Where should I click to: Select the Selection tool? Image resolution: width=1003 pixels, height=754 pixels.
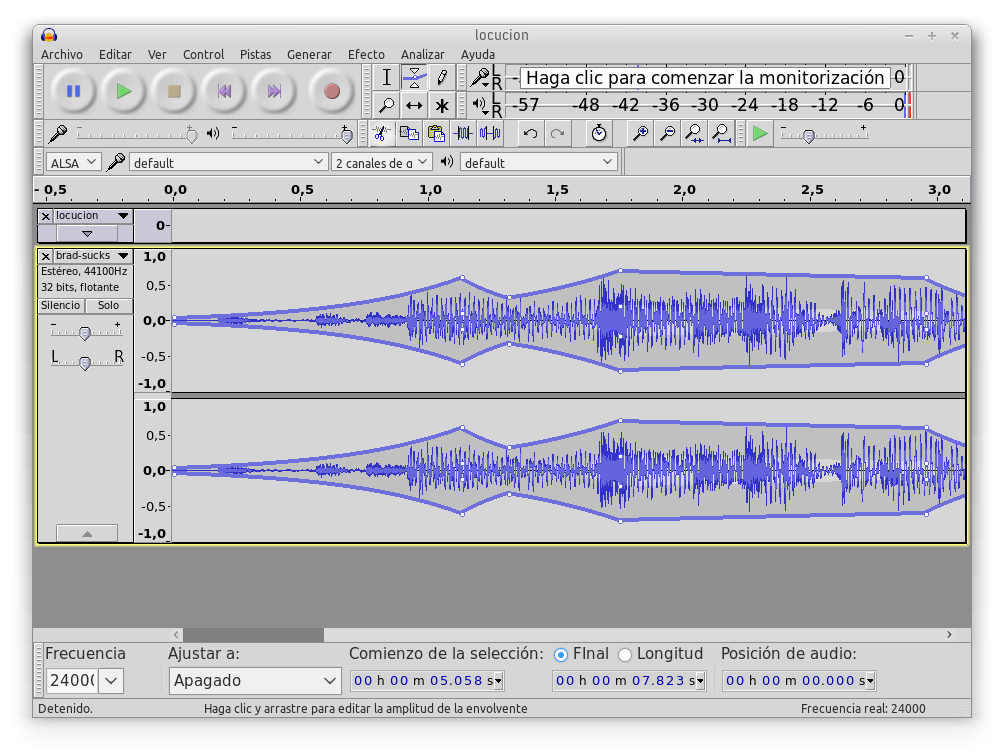pyautogui.click(x=387, y=77)
